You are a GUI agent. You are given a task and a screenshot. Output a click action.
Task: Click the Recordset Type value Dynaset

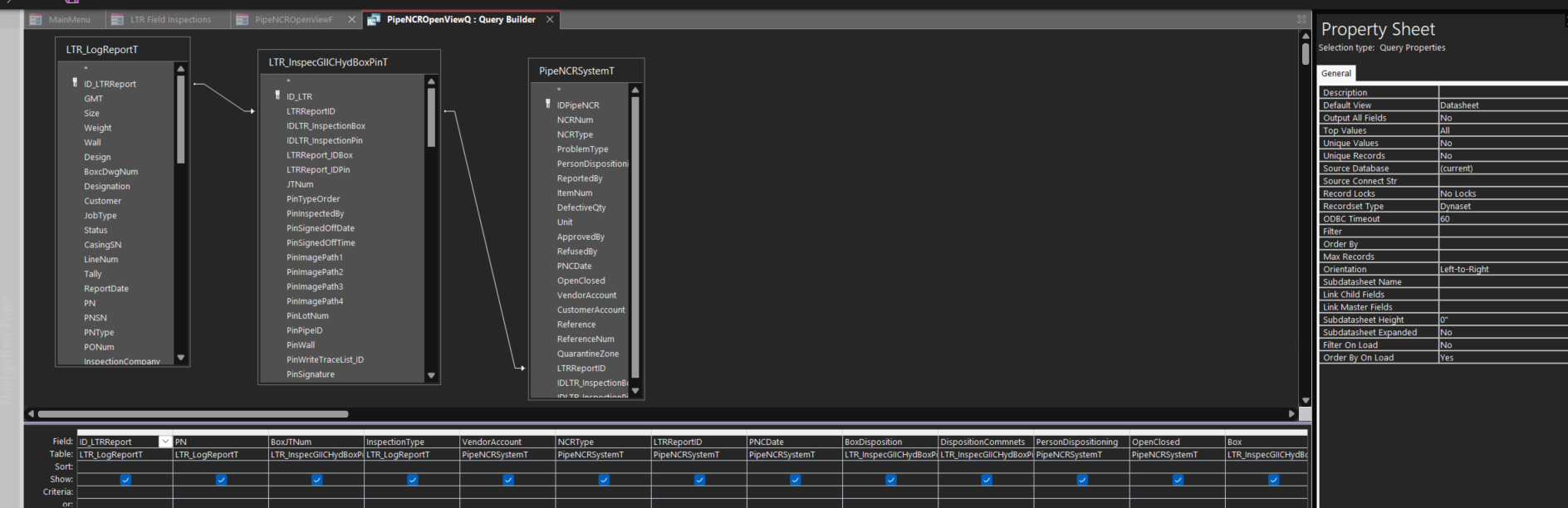[1502, 207]
